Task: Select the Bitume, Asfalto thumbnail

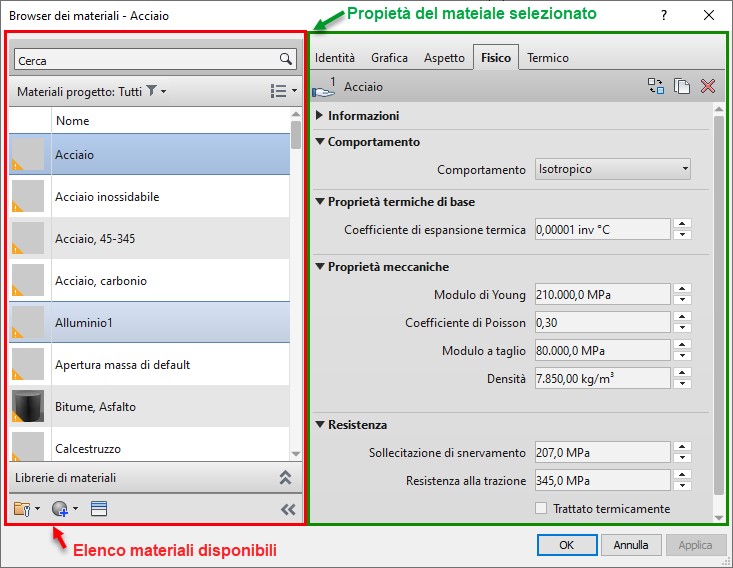Action: point(28,406)
